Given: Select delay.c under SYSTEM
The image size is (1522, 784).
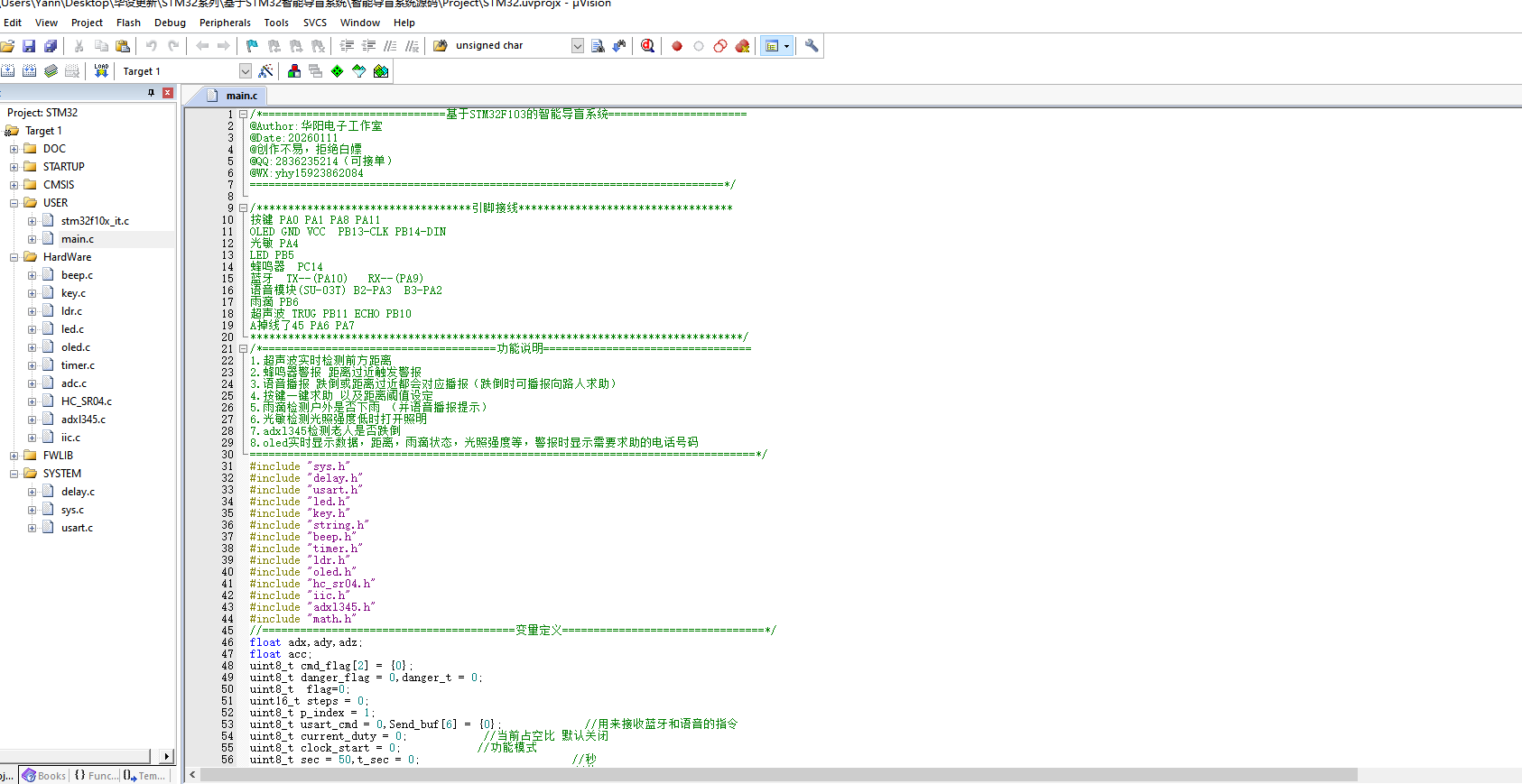Looking at the screenshot, I should tap(78, 492).
